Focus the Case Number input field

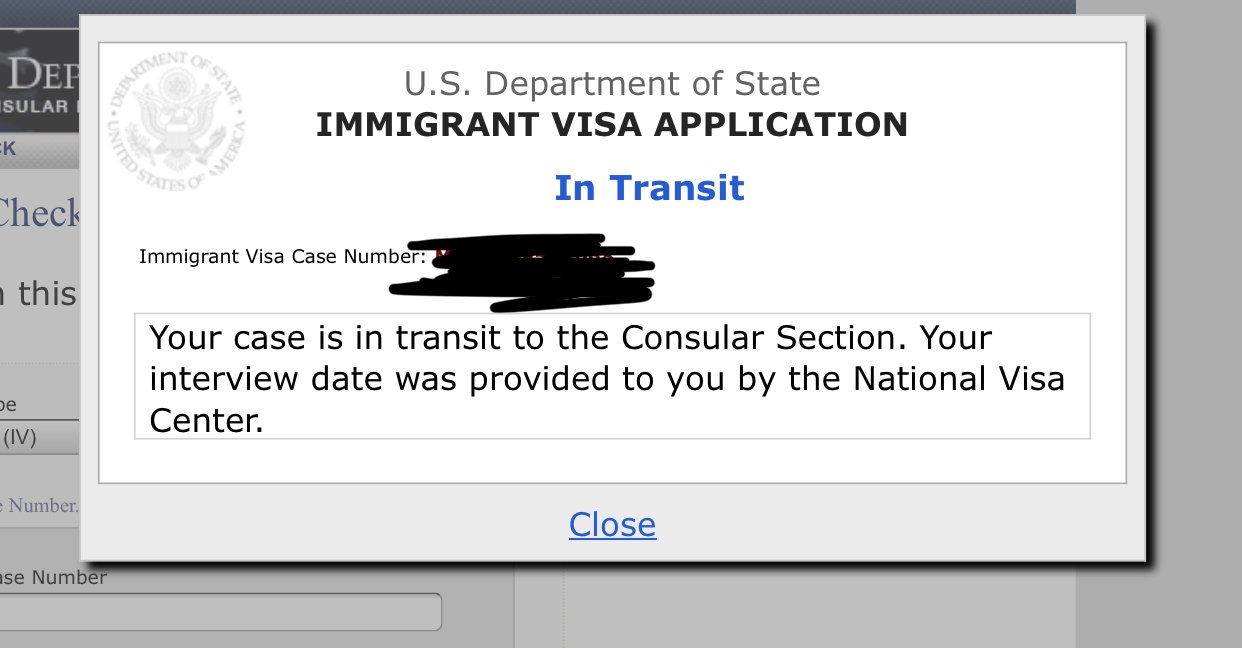point(220,611)
